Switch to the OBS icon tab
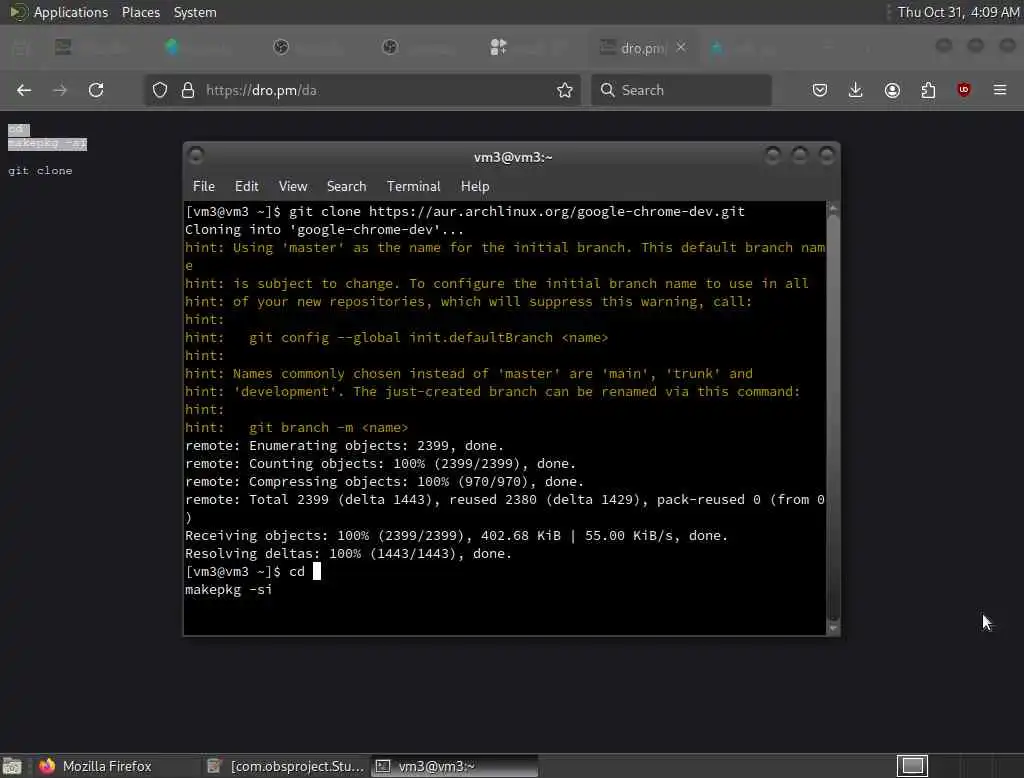Viewport: 1024px width, 778px height. pyautogui.click(x=281, y=47)
